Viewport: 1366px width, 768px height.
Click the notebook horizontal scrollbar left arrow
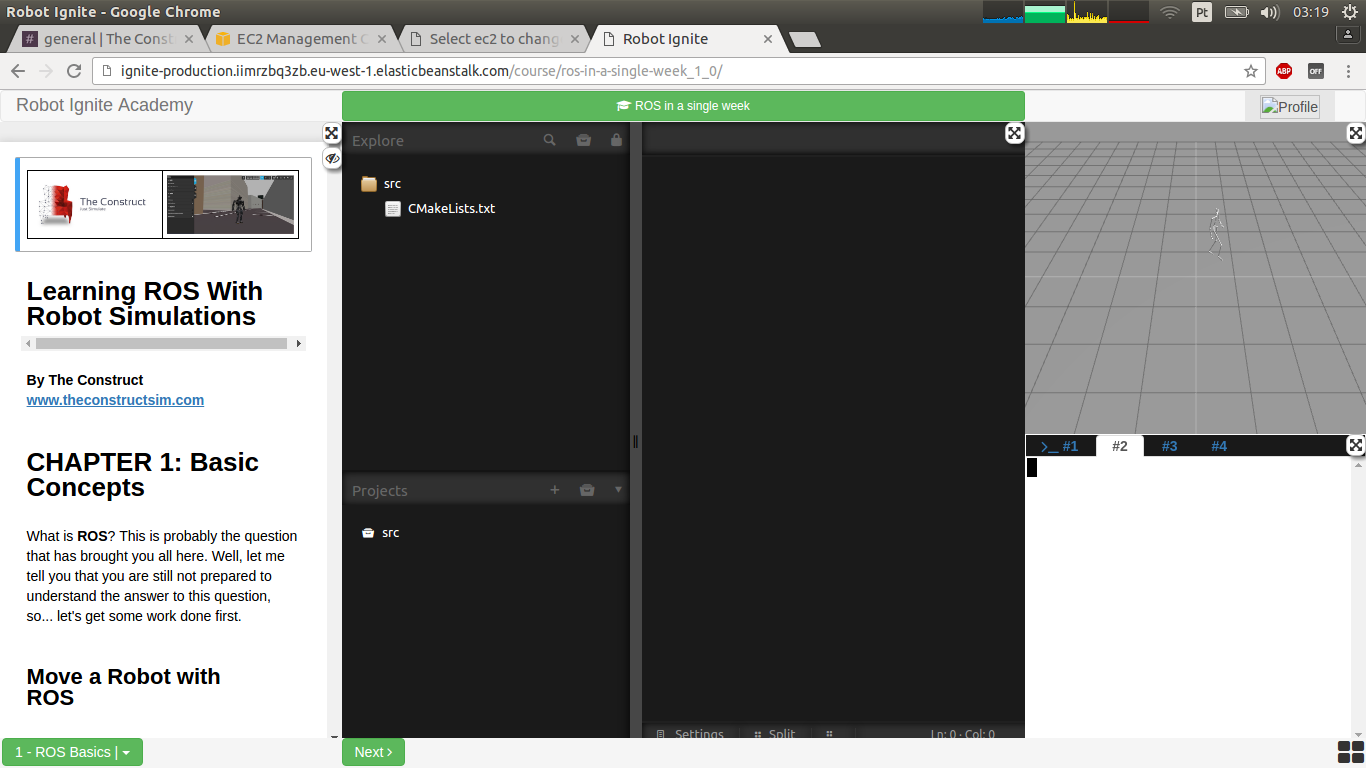[28, 343]
